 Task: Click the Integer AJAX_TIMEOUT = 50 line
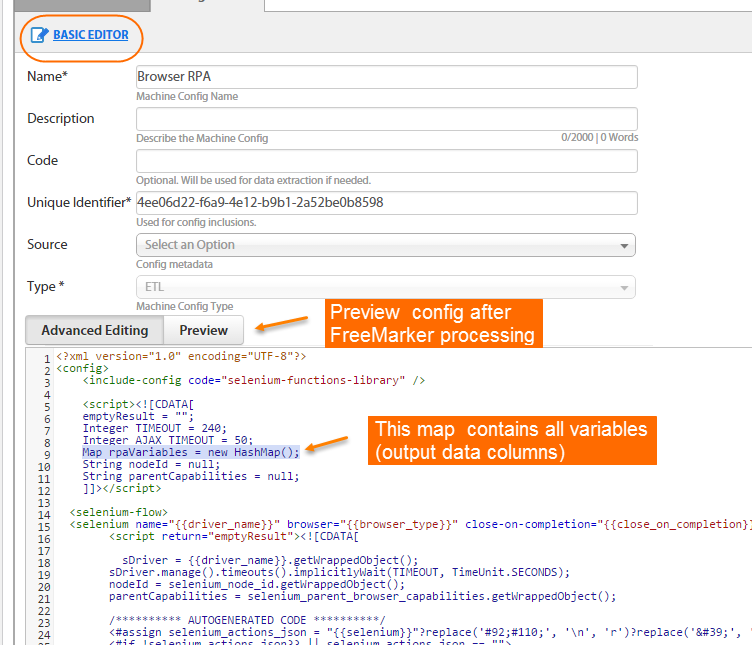(167, 440)
